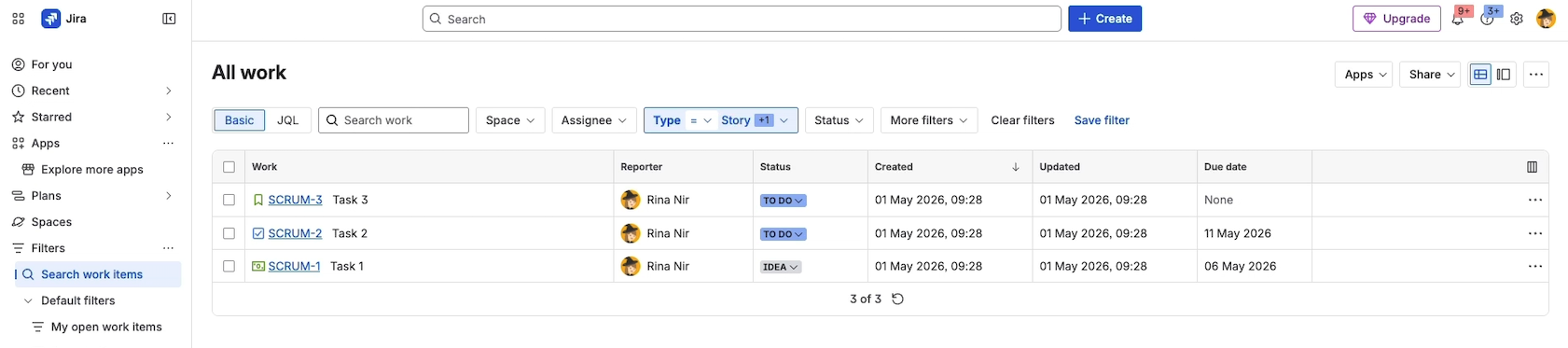Open the more actions menu for SCRUM-3 row
This screenshot has height=348, width=1568.
click(x=1535, y=200)
